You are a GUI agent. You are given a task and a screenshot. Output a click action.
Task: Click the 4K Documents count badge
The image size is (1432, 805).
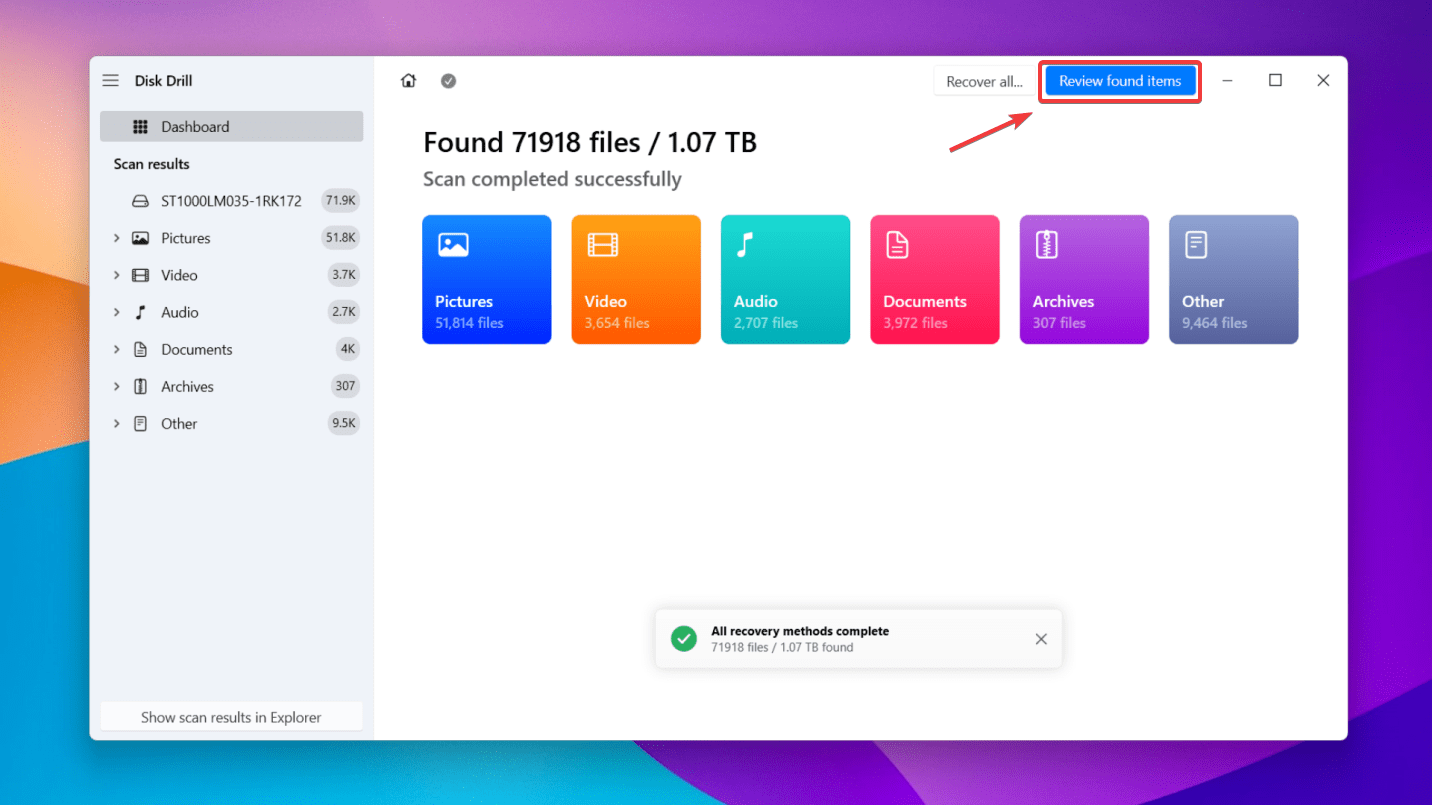(x=347, y=349)
